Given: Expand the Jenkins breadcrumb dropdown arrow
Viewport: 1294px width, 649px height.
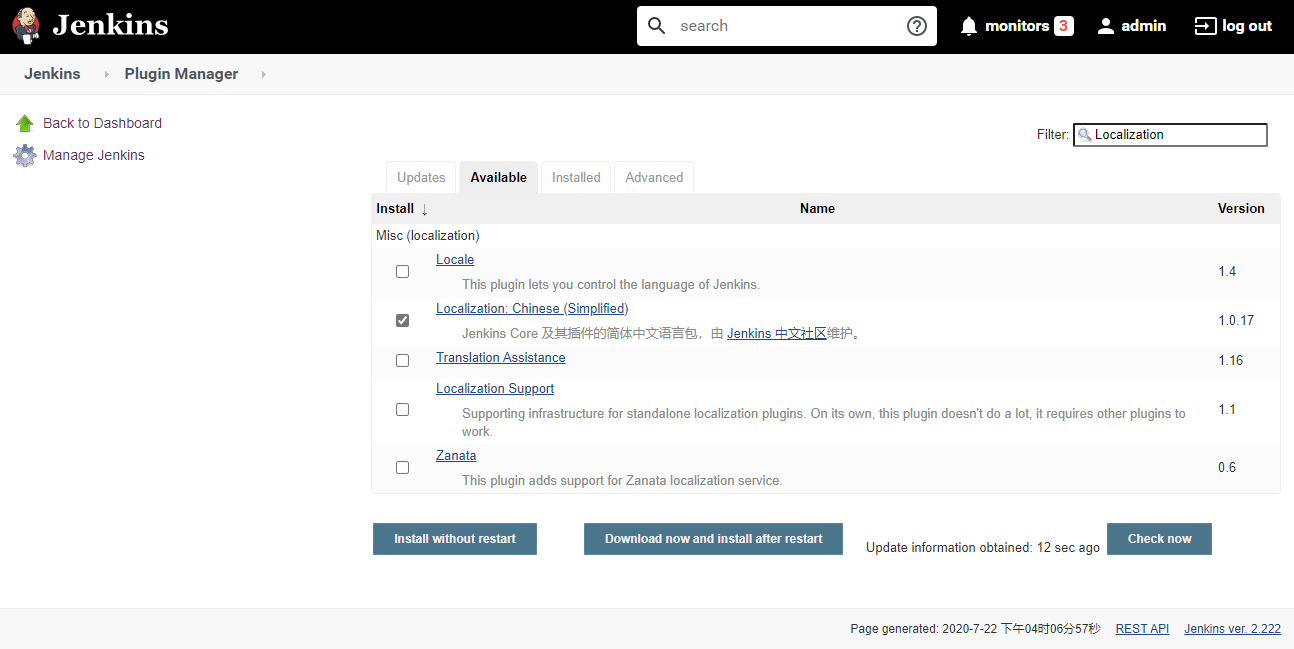Looking at the screenshot, I should coord(107,74).
